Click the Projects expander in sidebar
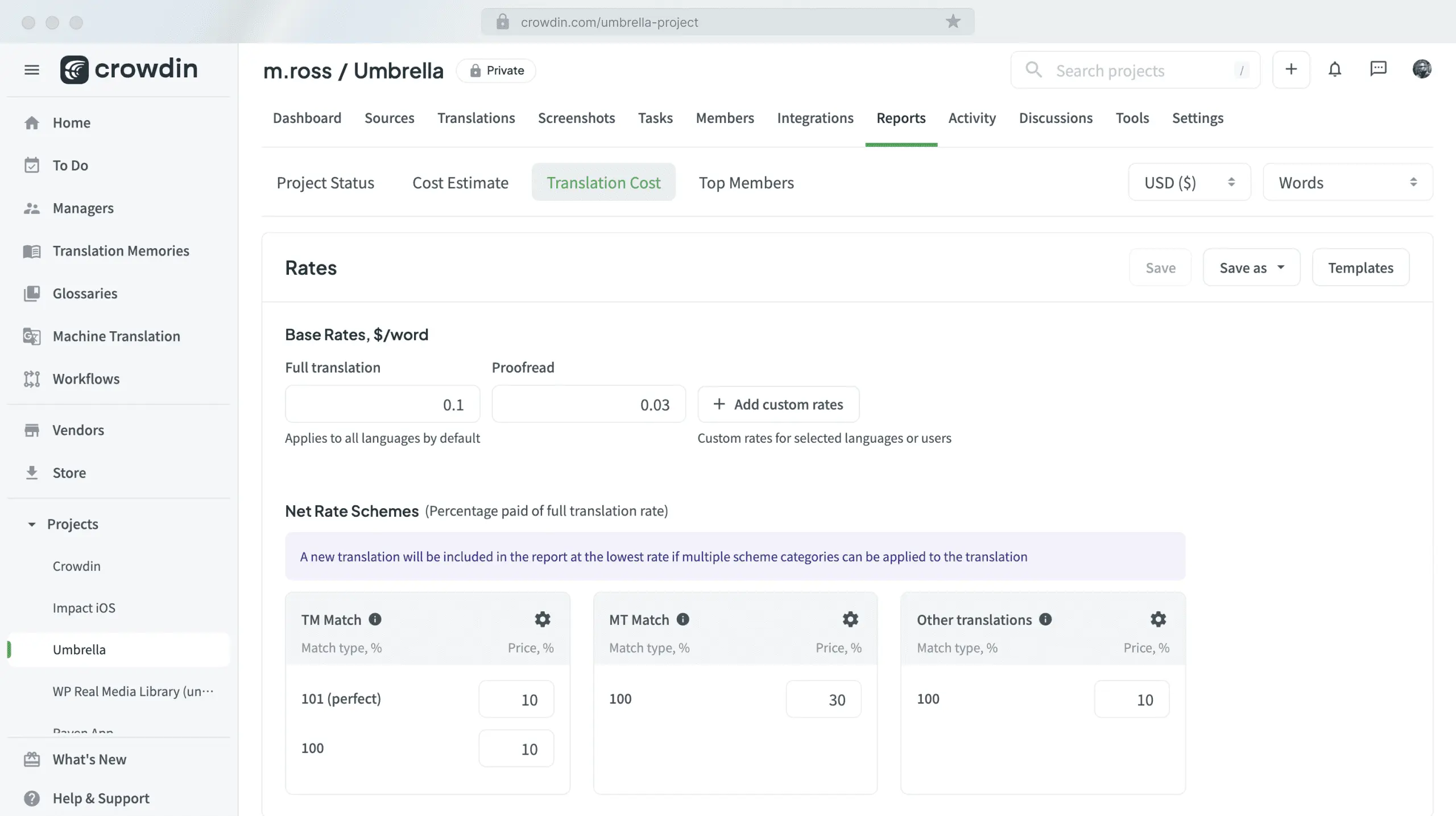The width and height of the screenshot is (1456, 816). click(30, 524)
